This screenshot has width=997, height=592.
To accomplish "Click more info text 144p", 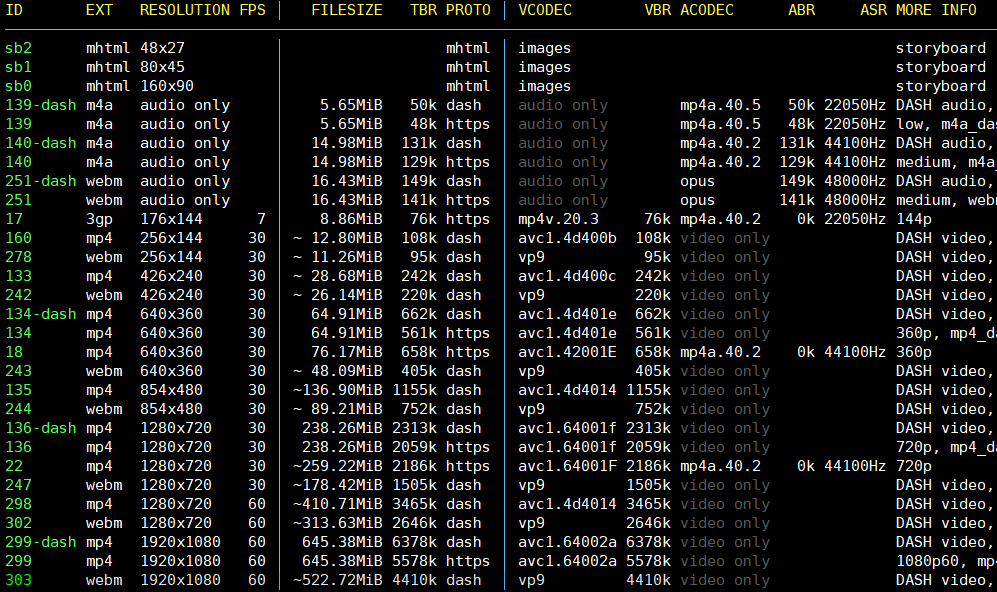I will 914,219.
